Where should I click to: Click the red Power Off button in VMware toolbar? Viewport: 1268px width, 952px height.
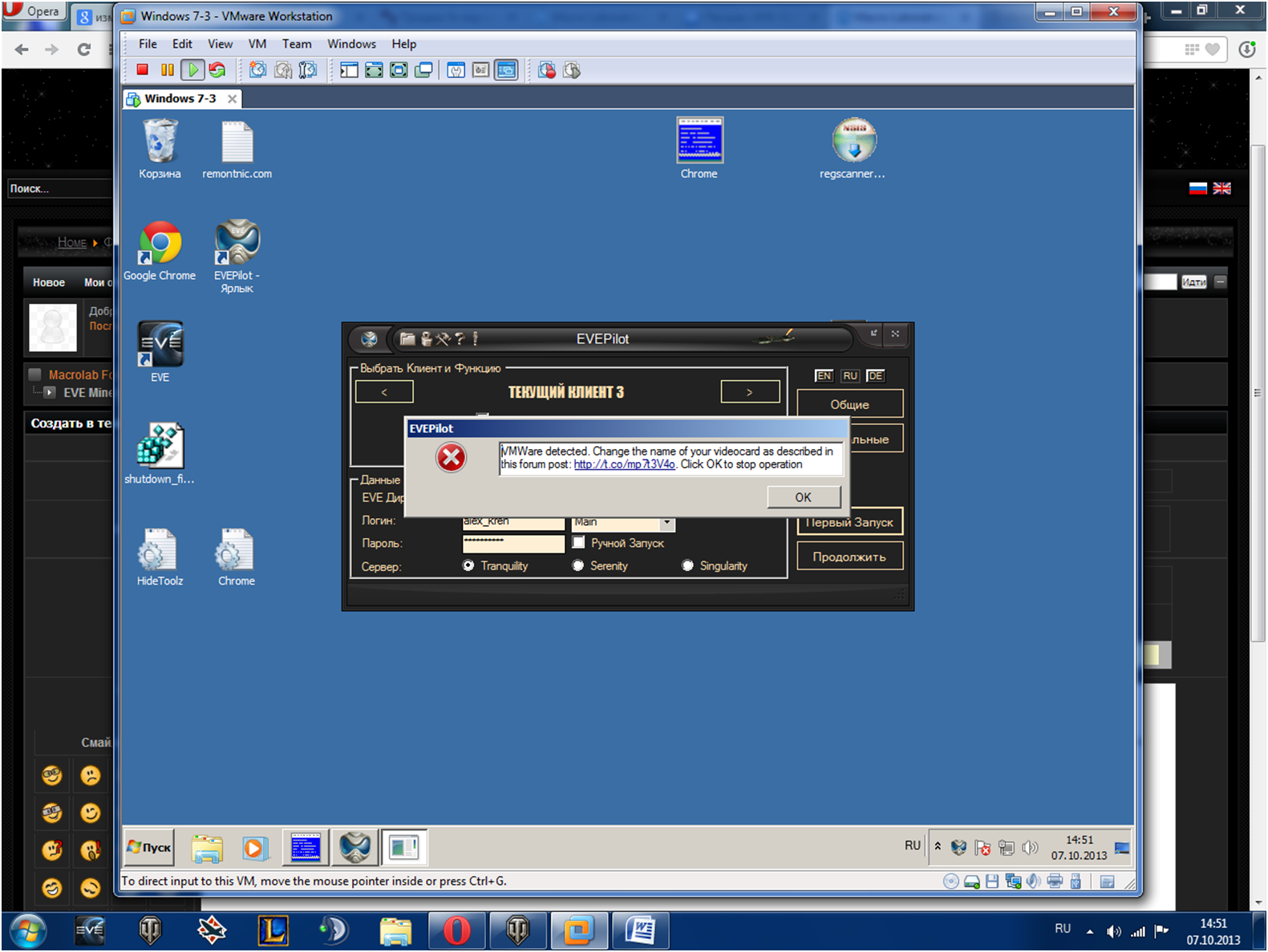(x=143, y=70)
